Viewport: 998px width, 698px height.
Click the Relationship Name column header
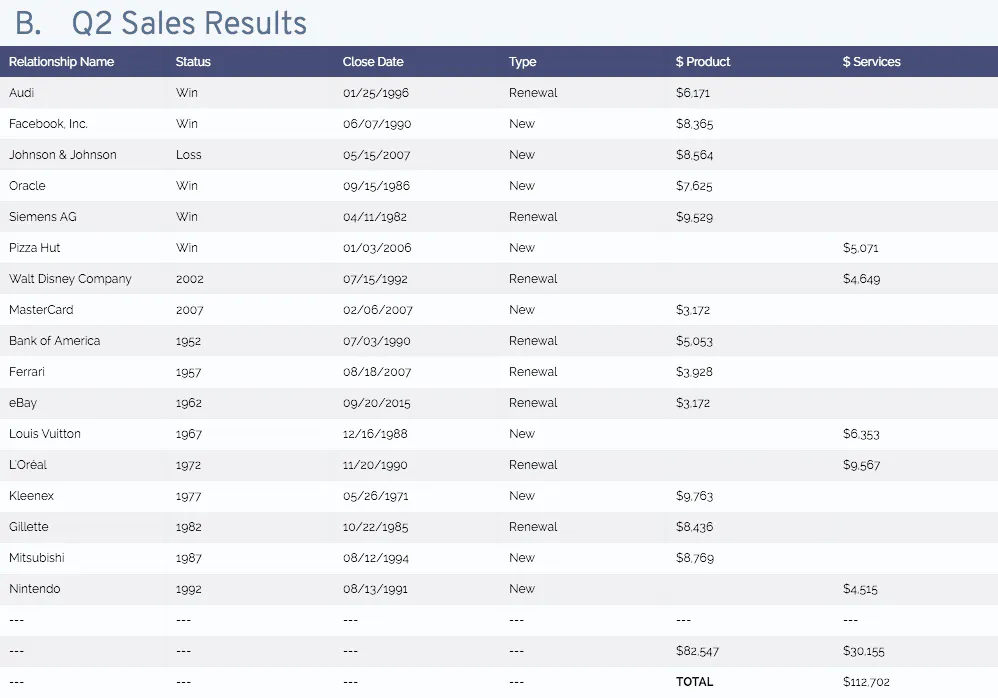click(x=61, y=62)
